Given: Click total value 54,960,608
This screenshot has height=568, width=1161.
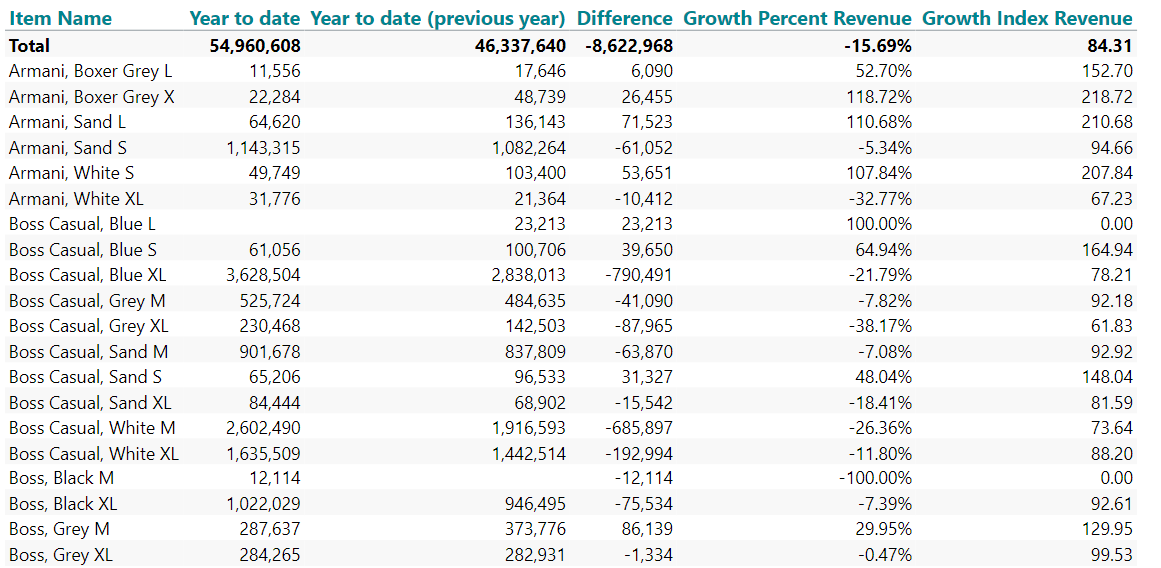Looking at the screenshot, I should [255, 46].
